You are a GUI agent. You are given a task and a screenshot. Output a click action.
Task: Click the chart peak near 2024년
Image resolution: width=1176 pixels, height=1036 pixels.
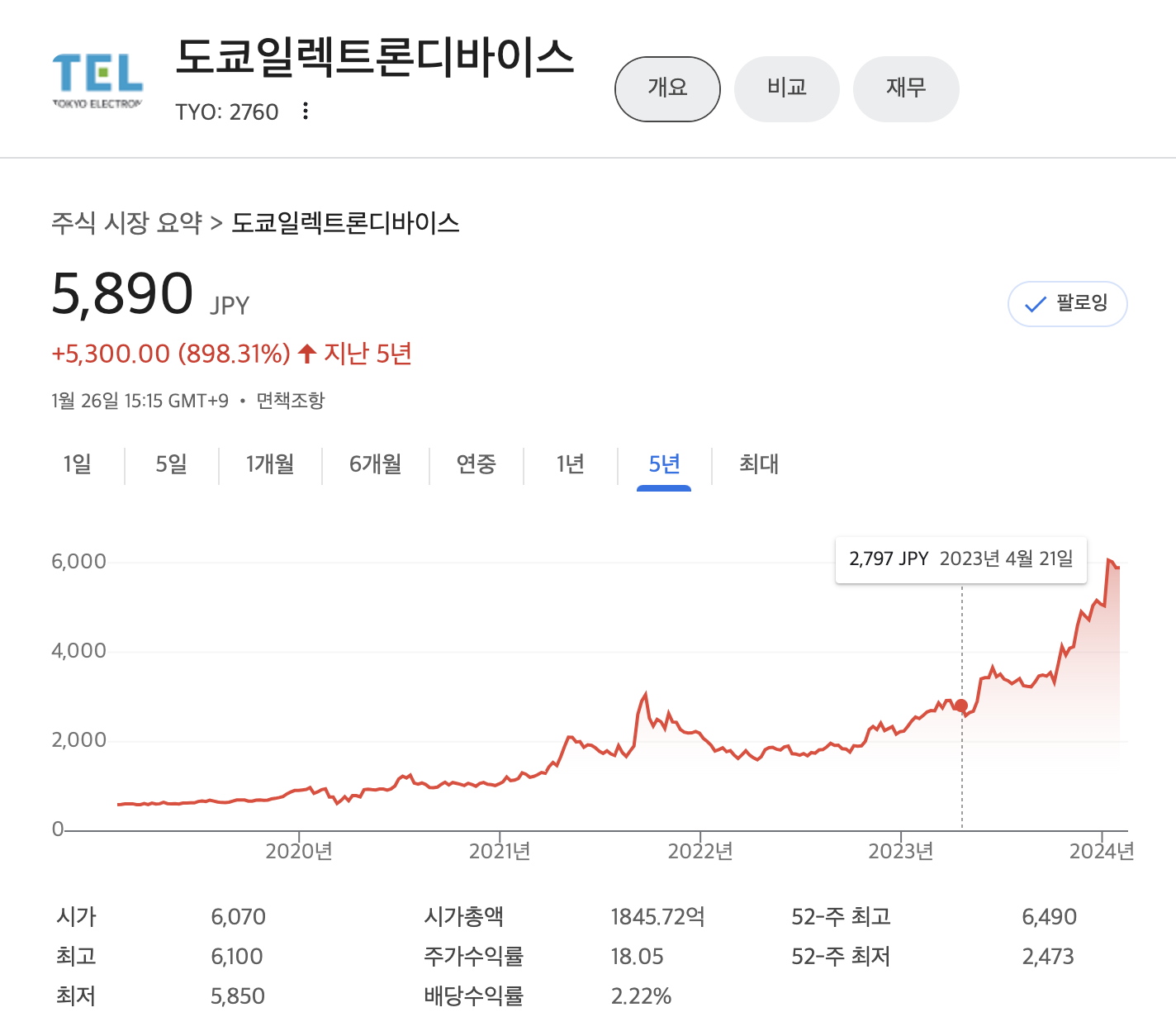click(x=1109, y=560)
